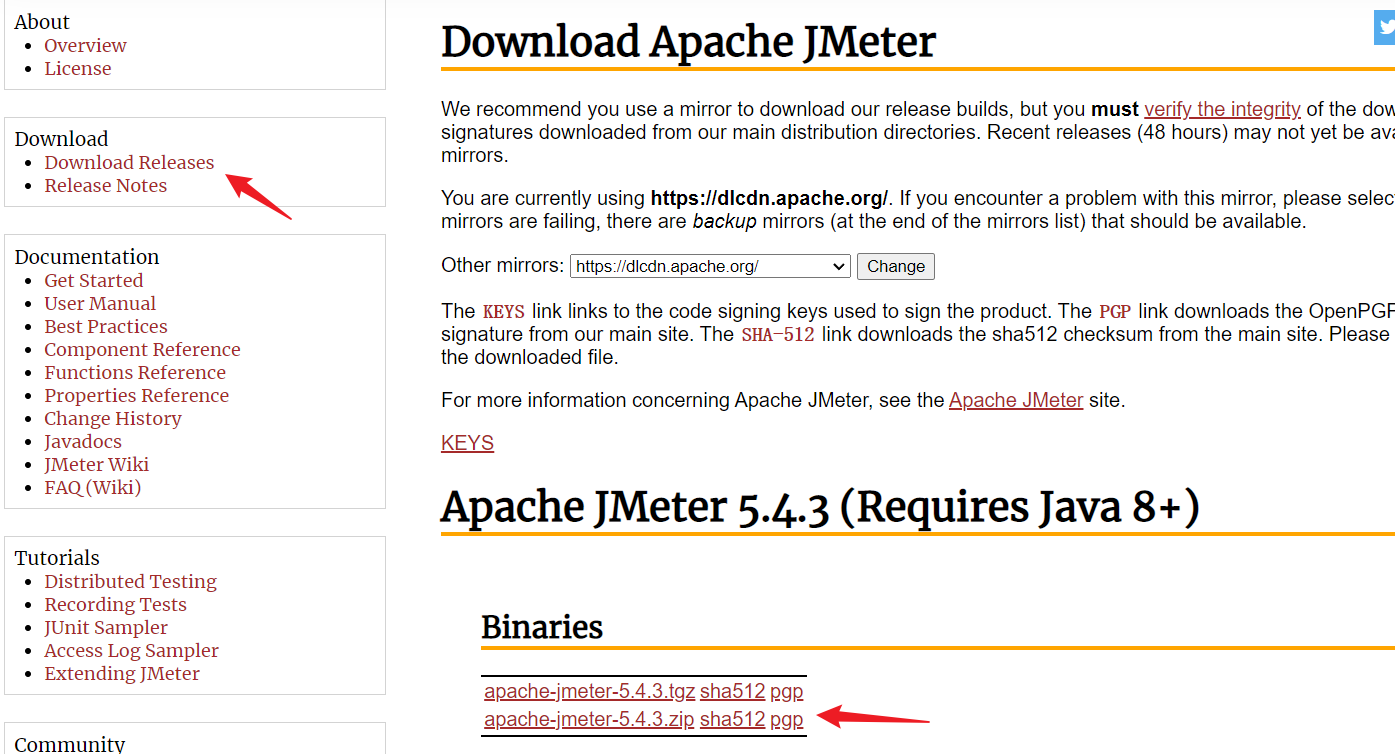The height and width of the screenshot is (754, 1395).
Task: Open the Properties Reference link
Action: 136,395
